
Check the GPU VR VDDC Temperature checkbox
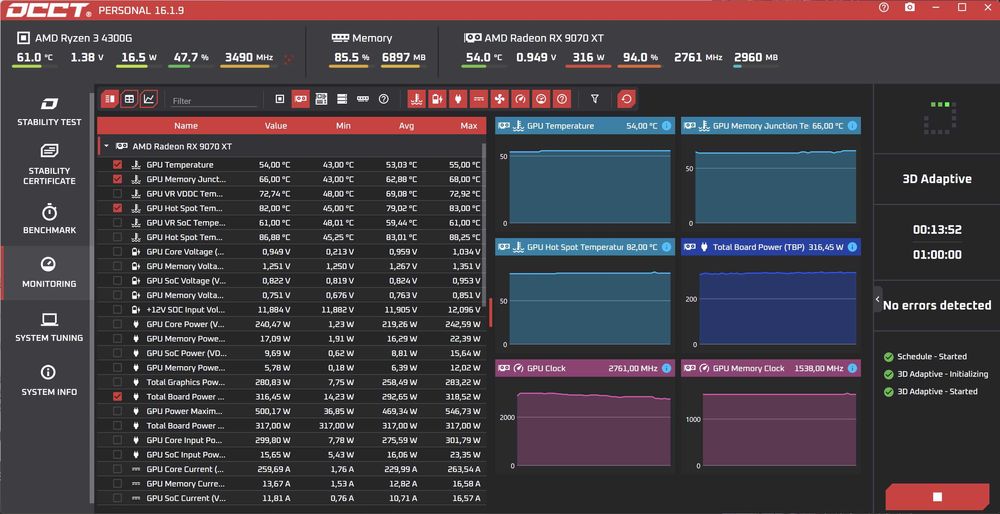point(117,193)
